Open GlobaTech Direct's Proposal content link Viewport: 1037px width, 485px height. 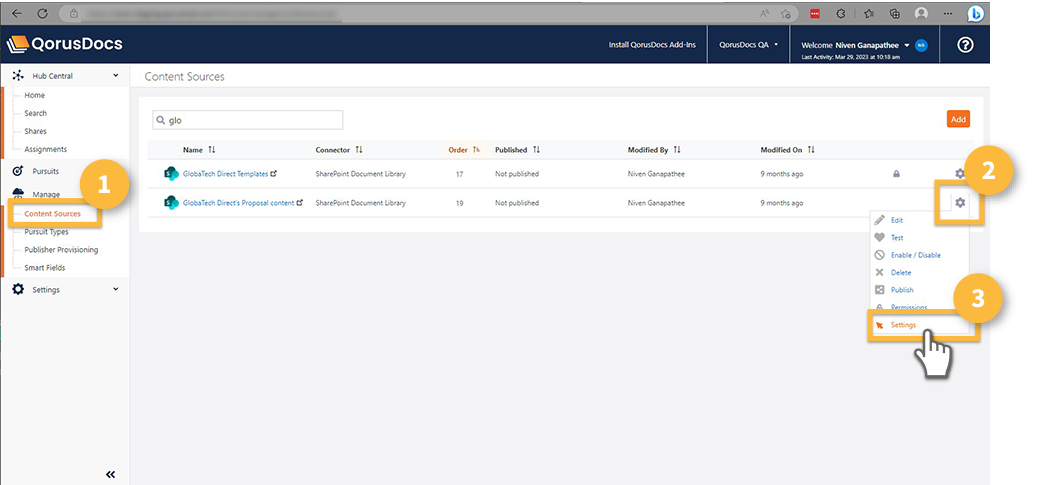click(239, 203)
